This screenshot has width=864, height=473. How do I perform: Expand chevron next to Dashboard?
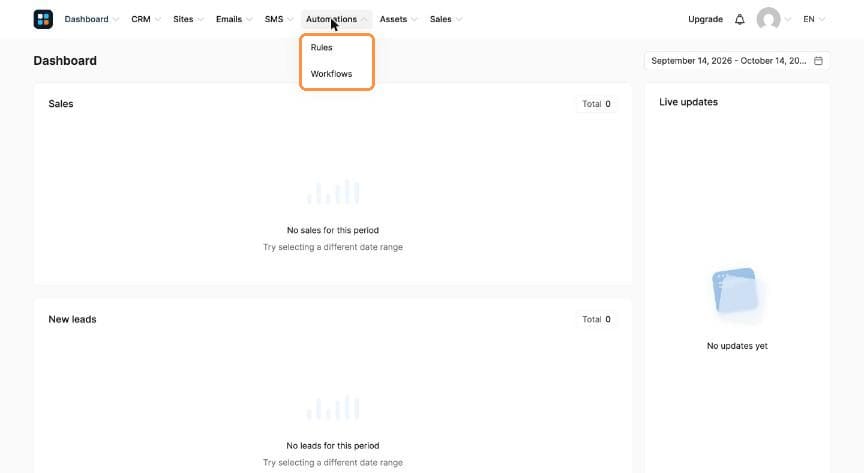tap(116, 19)
